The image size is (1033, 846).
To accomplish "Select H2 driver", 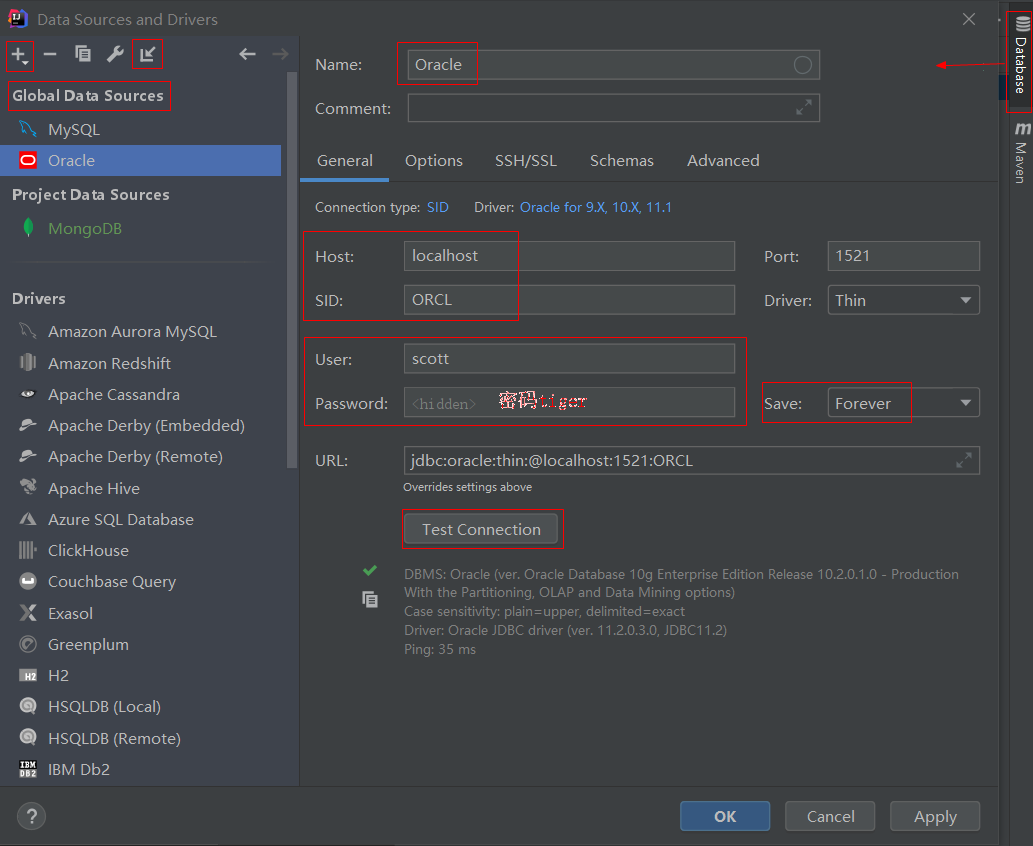I will click(x=140, y=675).
